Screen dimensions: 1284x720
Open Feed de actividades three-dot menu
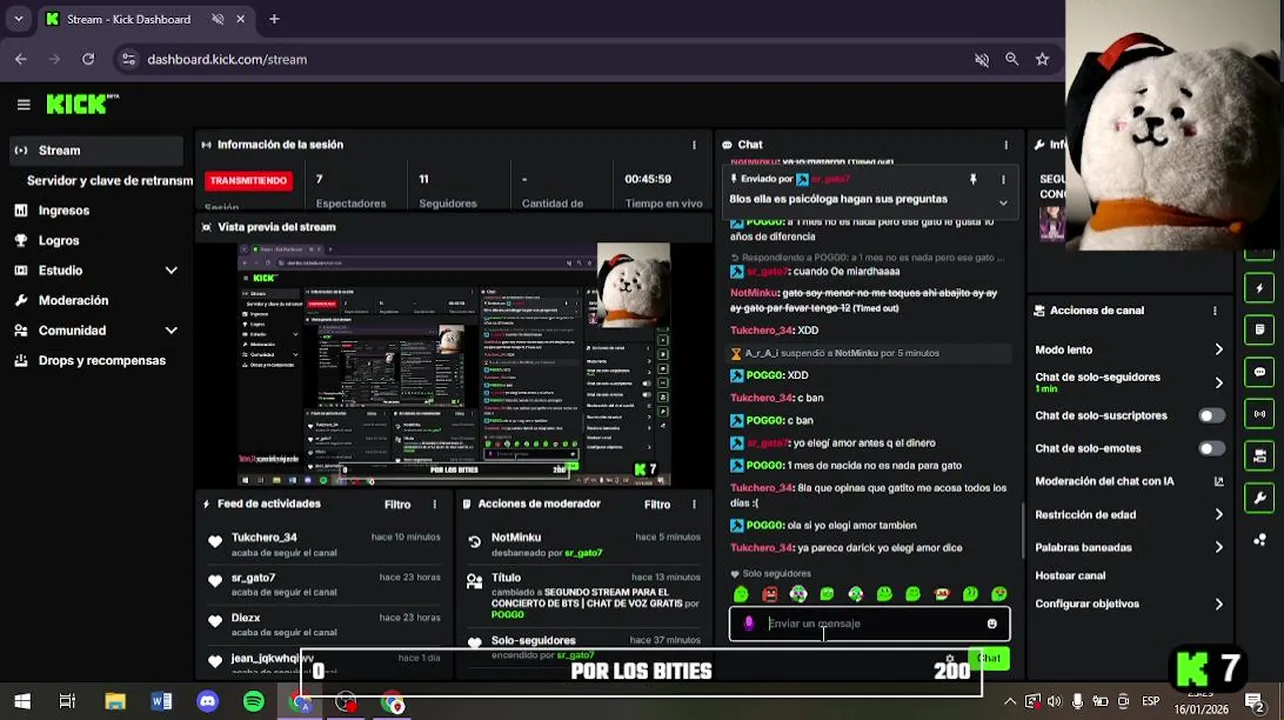(434, 504)
